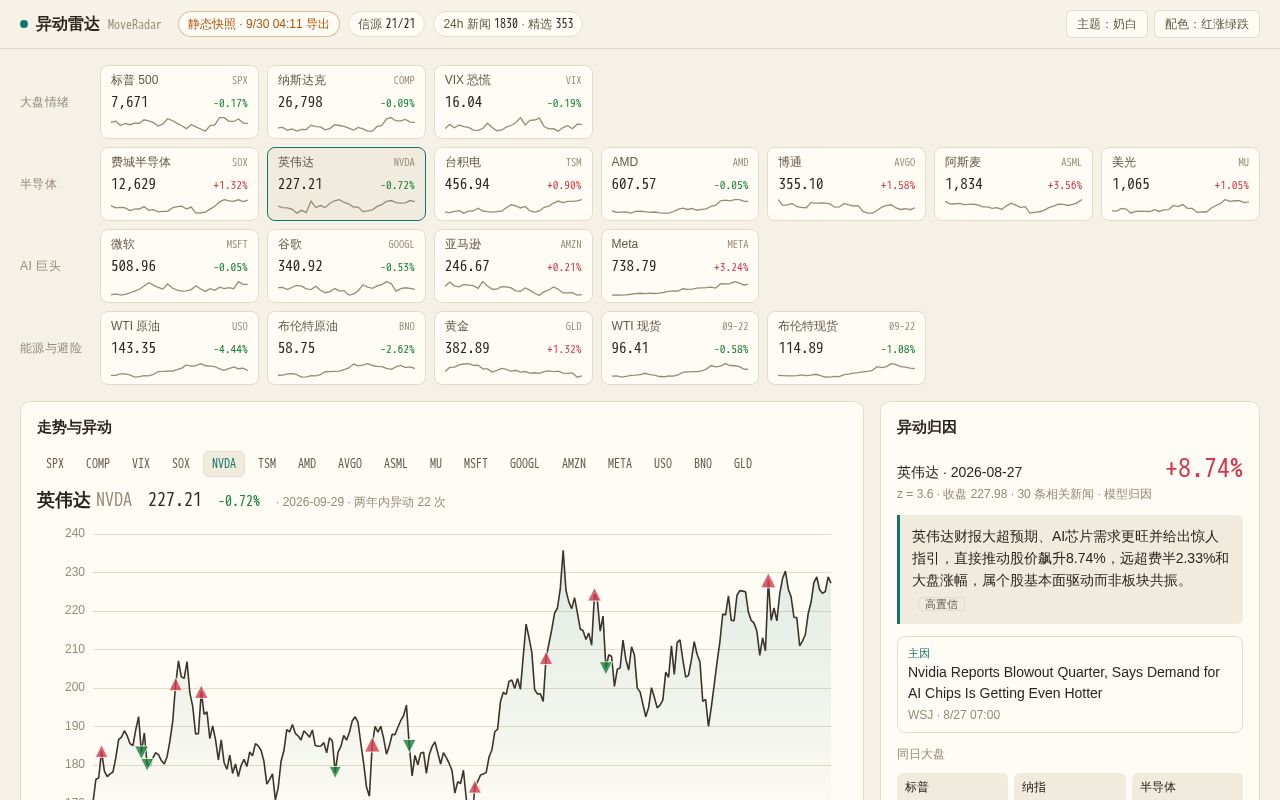Select the BNO chart tab
Screen dimensions: 1280x800
(703, 464)
